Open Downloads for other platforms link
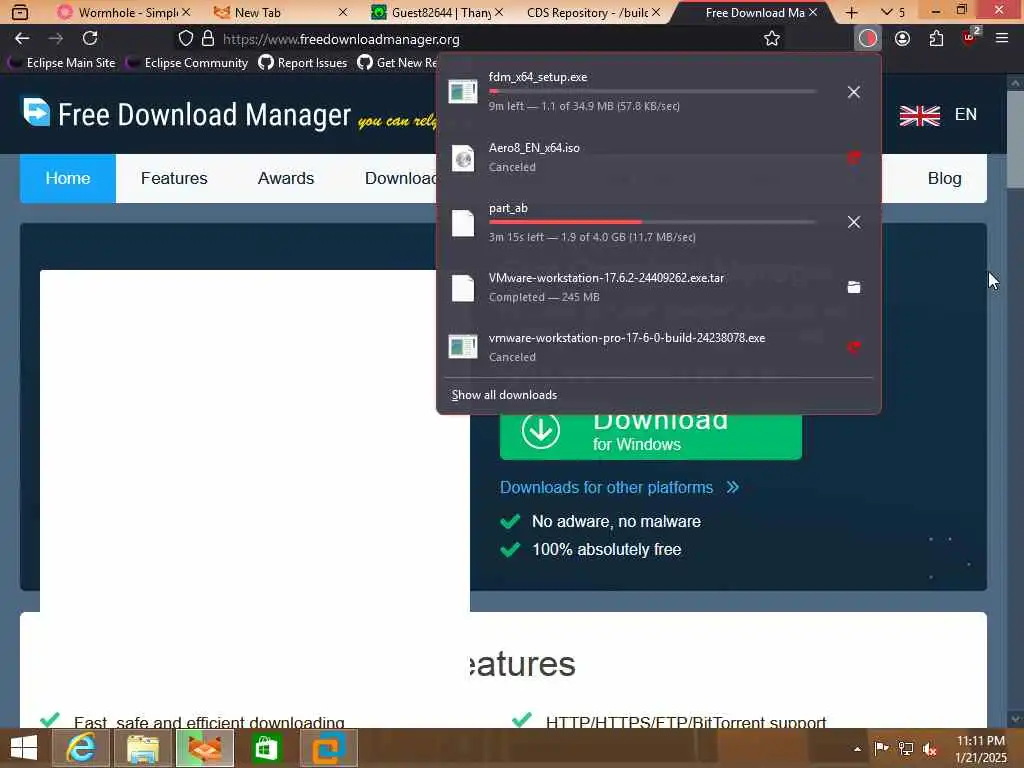 click(x=619, y=487)
